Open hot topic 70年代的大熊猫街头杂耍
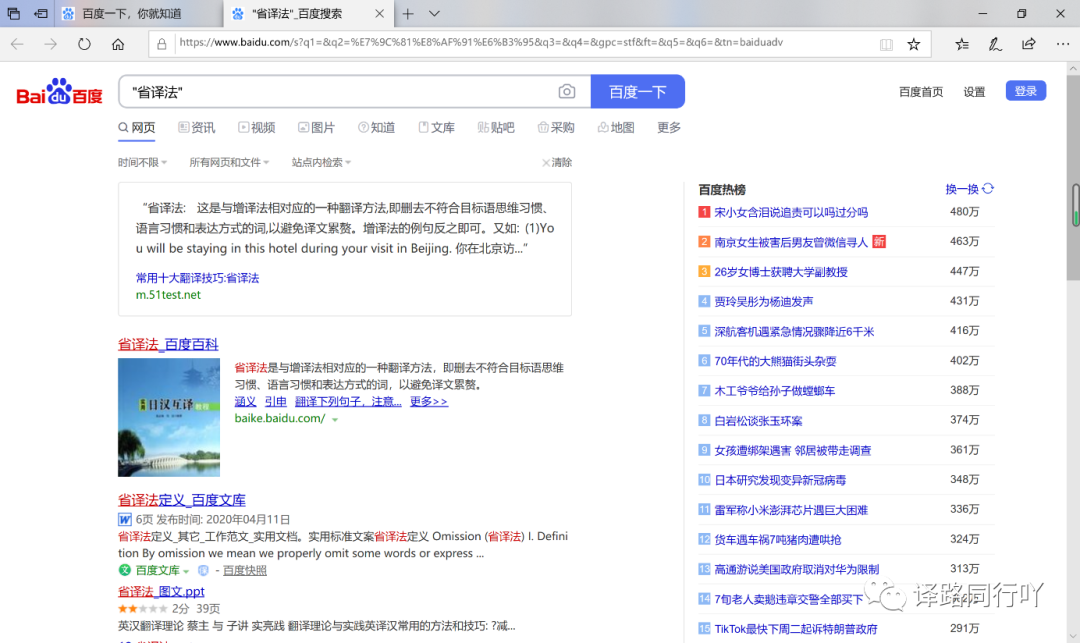This screenshot has width=1080, height=643. click(x=775, y=361)
